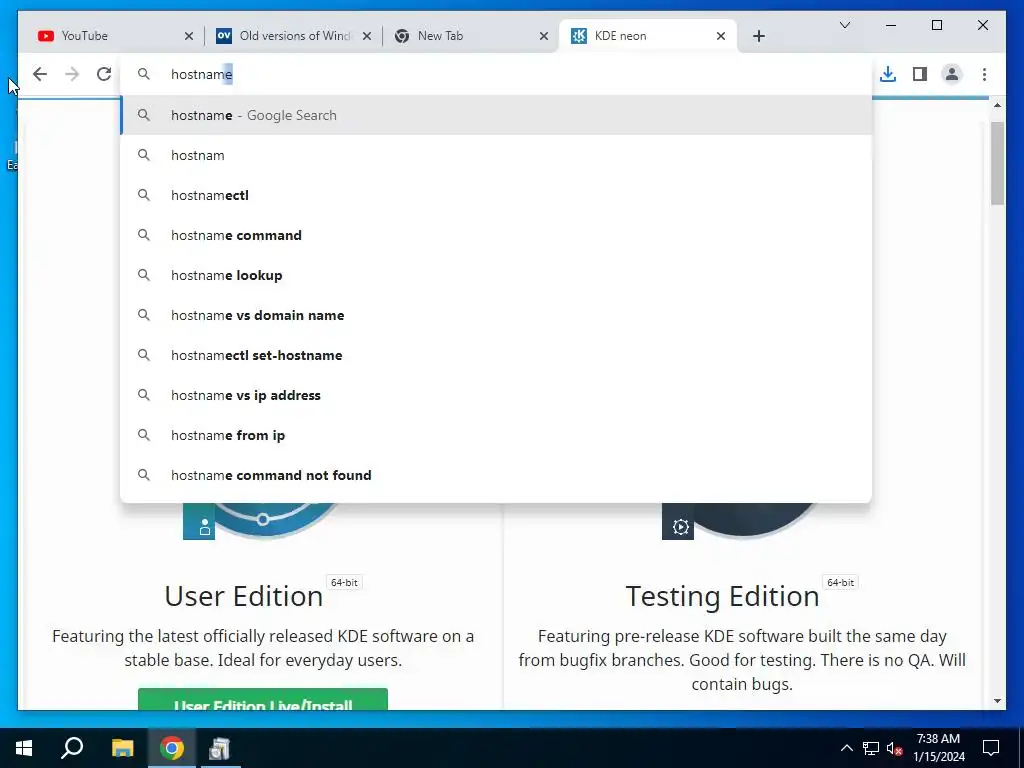Screen dimensions: 1024x768
Task: Show hidden system tray icons
Action: [846, 748]
